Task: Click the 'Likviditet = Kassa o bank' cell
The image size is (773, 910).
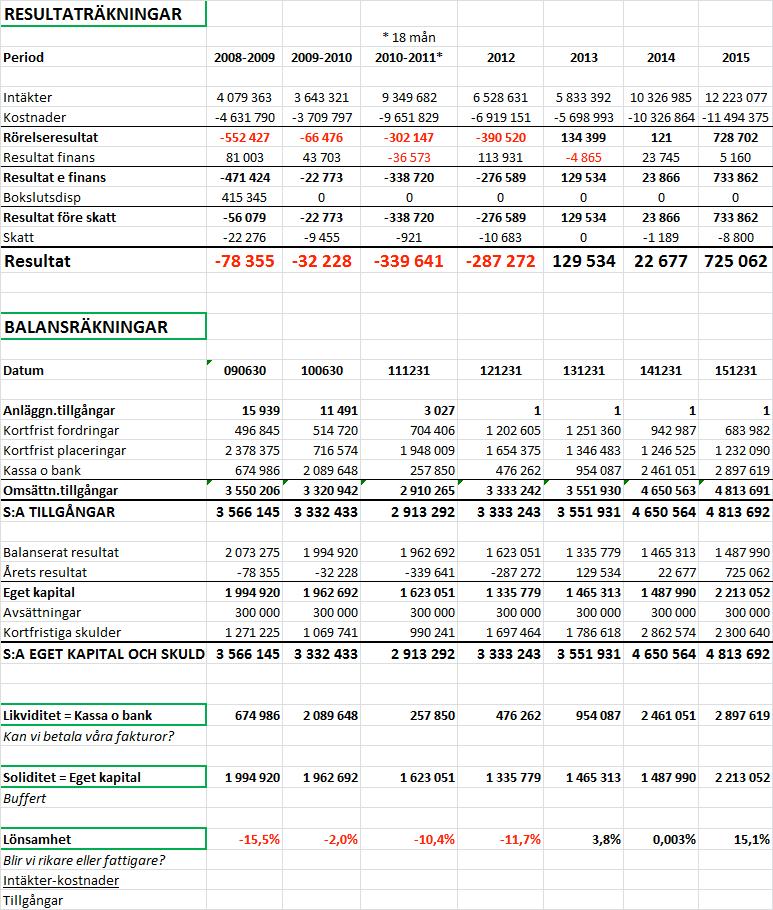Action: (x=103, y=715)
